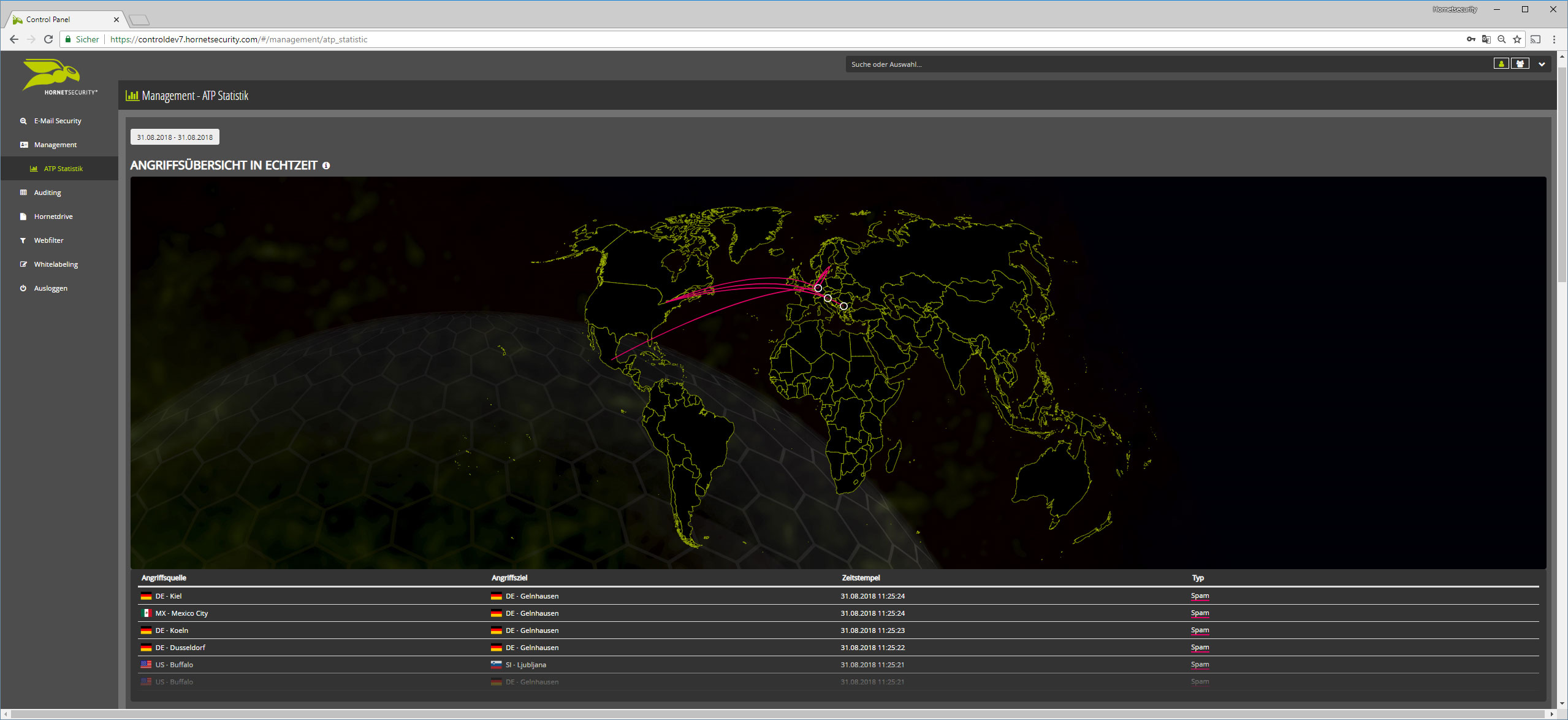Toggle the single user filter icon
This screenshot has height=720, width=1568.
click(1501, 64)
